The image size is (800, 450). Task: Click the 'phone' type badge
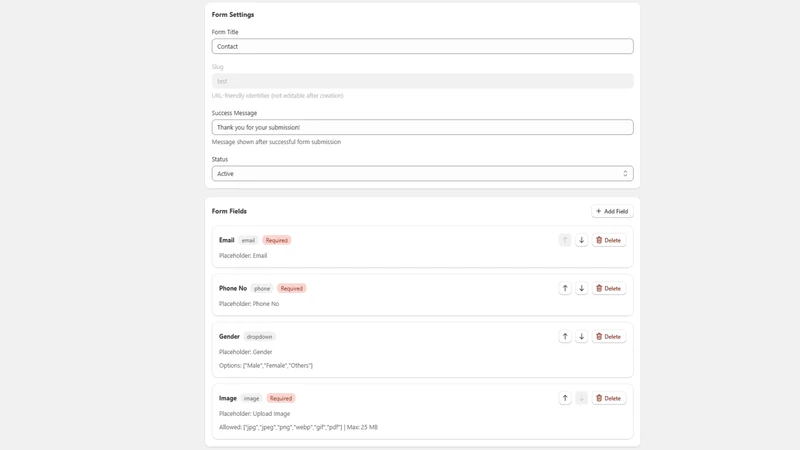coord(262,288)
